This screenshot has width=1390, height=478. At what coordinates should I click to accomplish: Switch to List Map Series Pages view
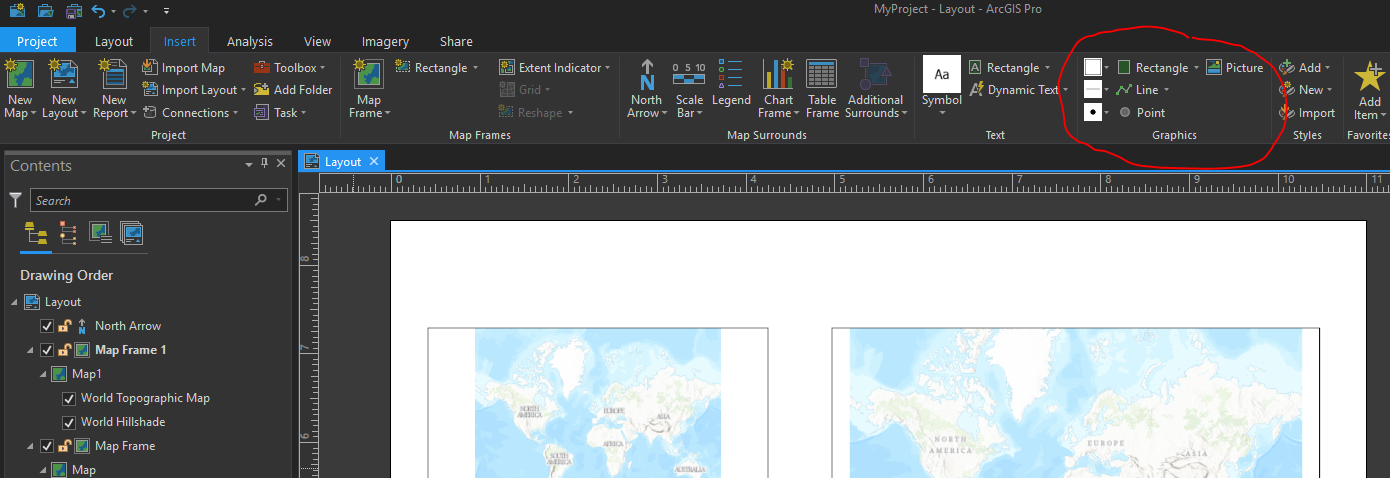132,234
